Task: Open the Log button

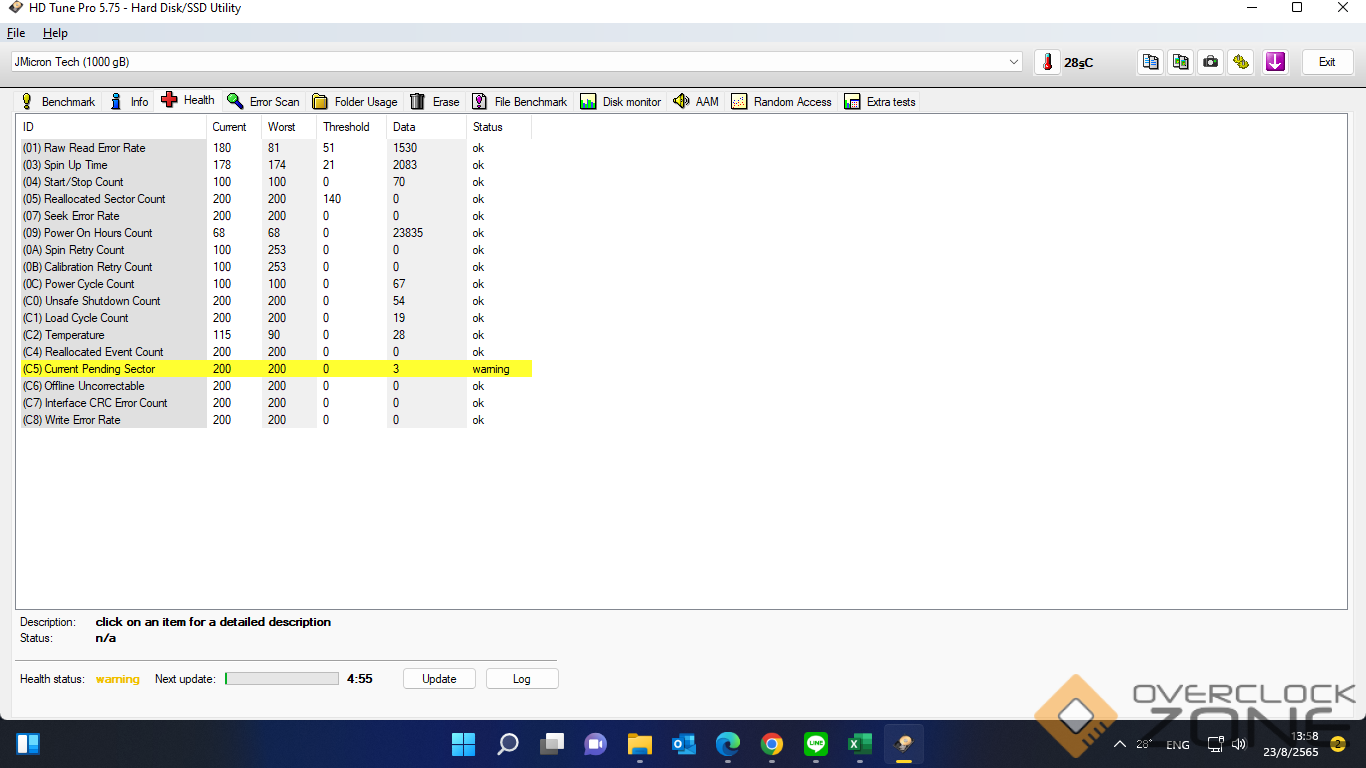Action: pos(522,679)
